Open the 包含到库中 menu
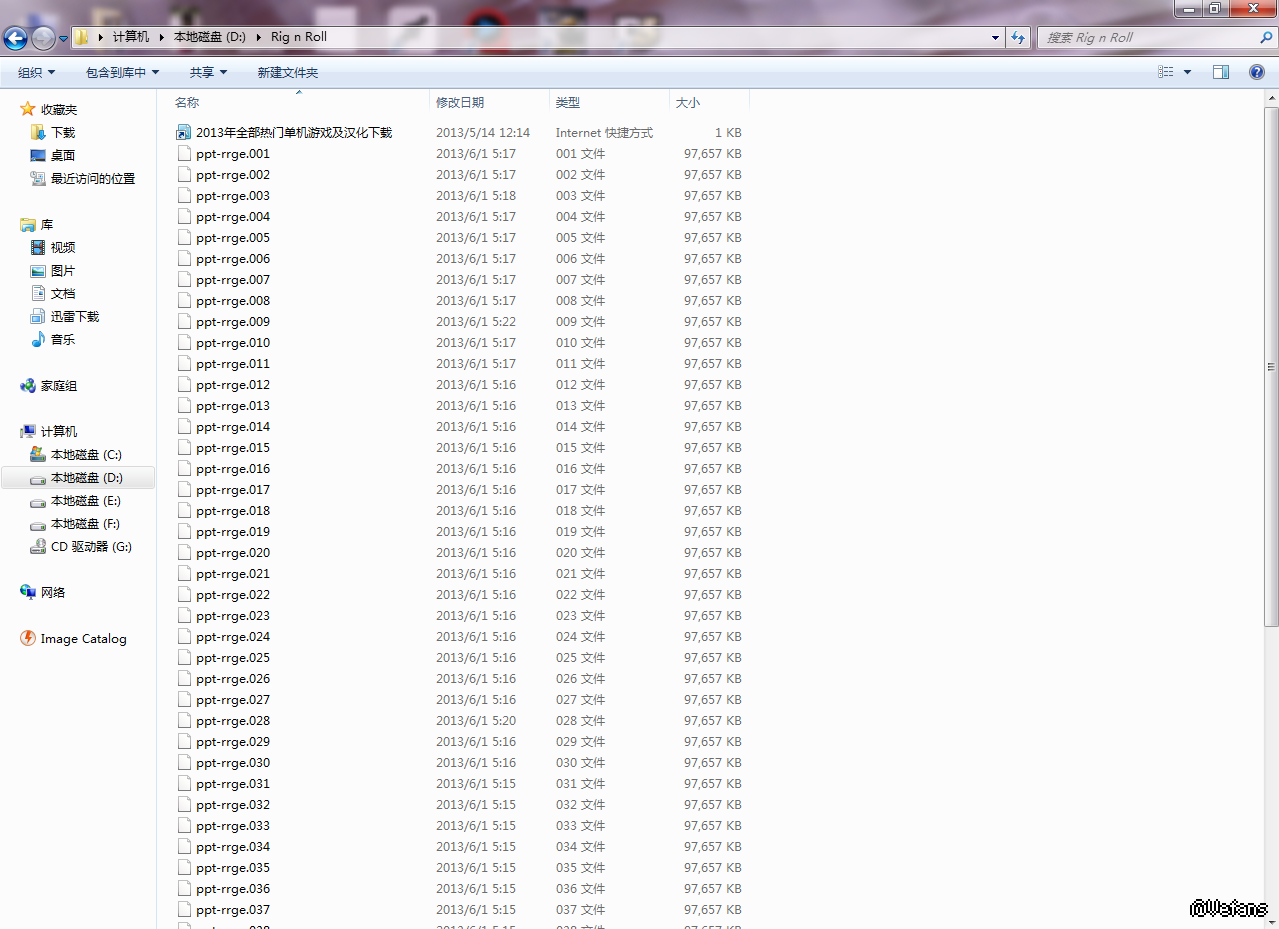Viewport: 1279px width, 929px height. tap(122, 72)
